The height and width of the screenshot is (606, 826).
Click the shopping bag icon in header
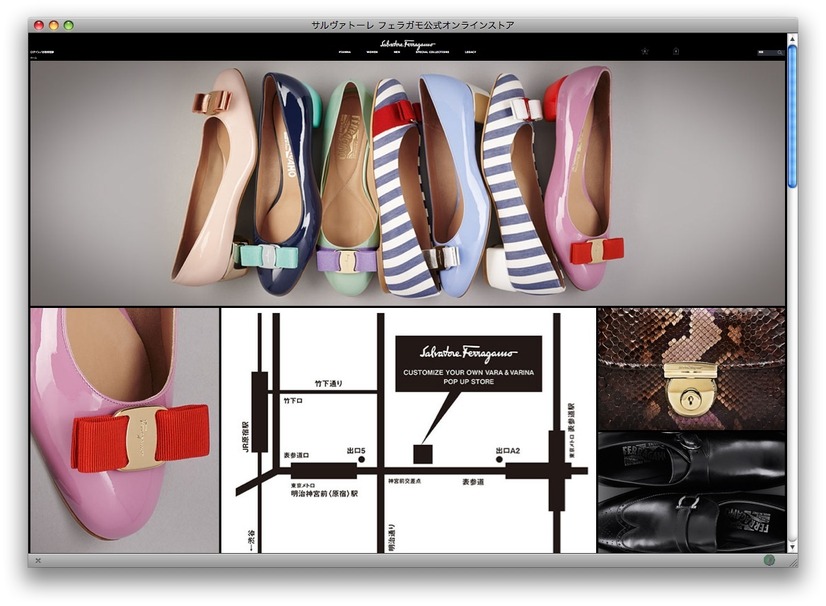click(x=676, y=52)
